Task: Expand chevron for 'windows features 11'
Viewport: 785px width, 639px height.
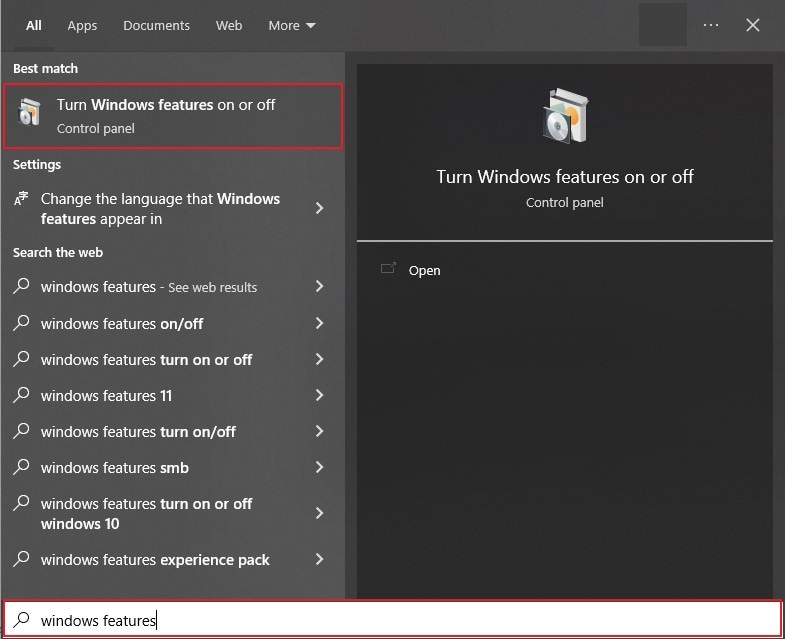Action: tap(319, 396)
